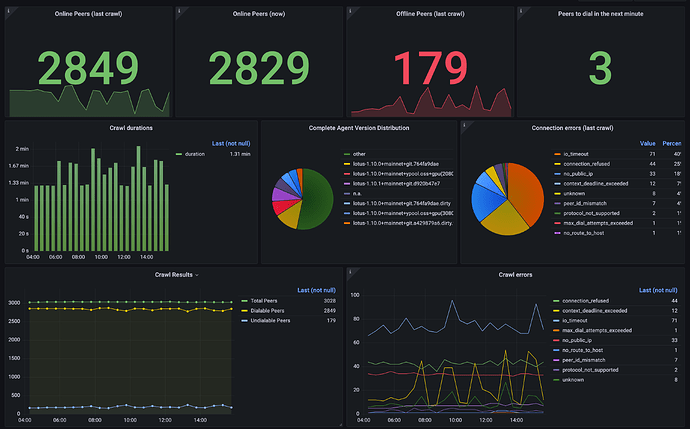Click info icon on Peers to dial panel
Screen dimensions: 690x429
point(521,11)
